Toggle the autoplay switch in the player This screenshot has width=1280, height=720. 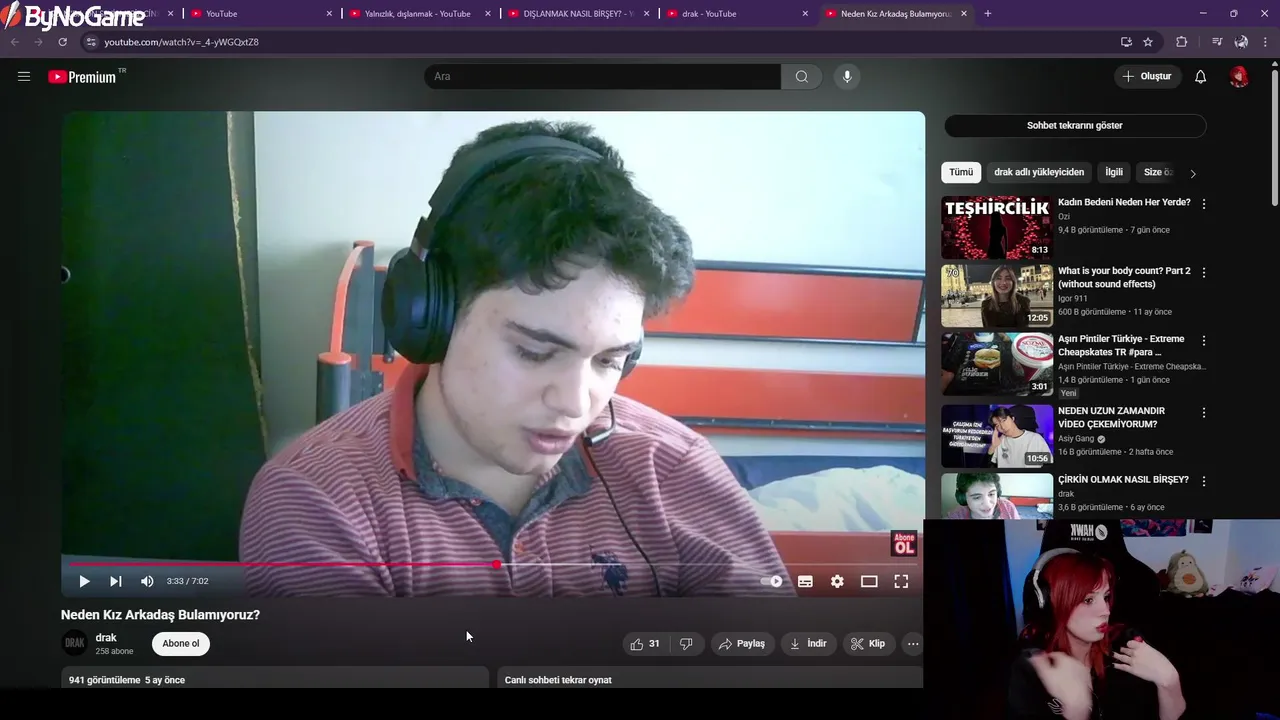772,581
